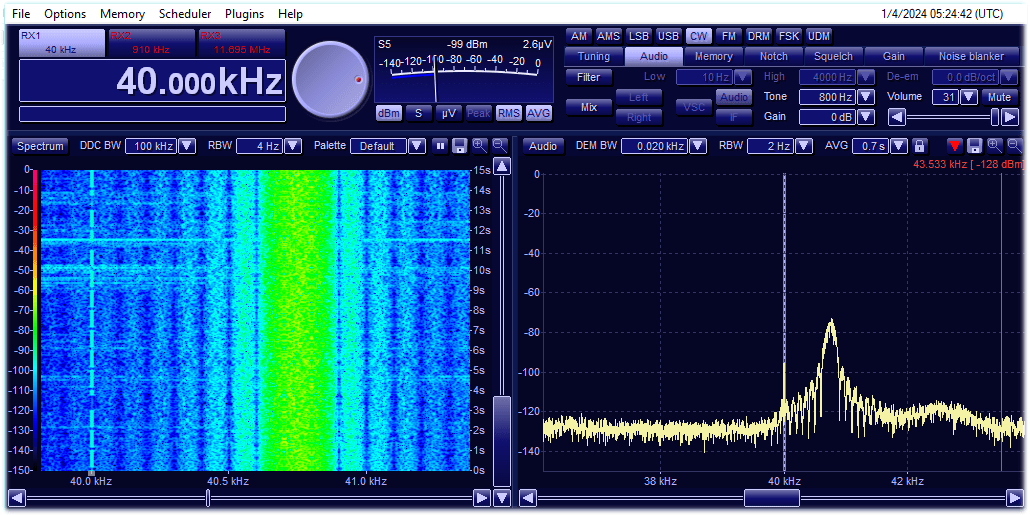Open the Memory menu
1030x515 pixels.
123,14
